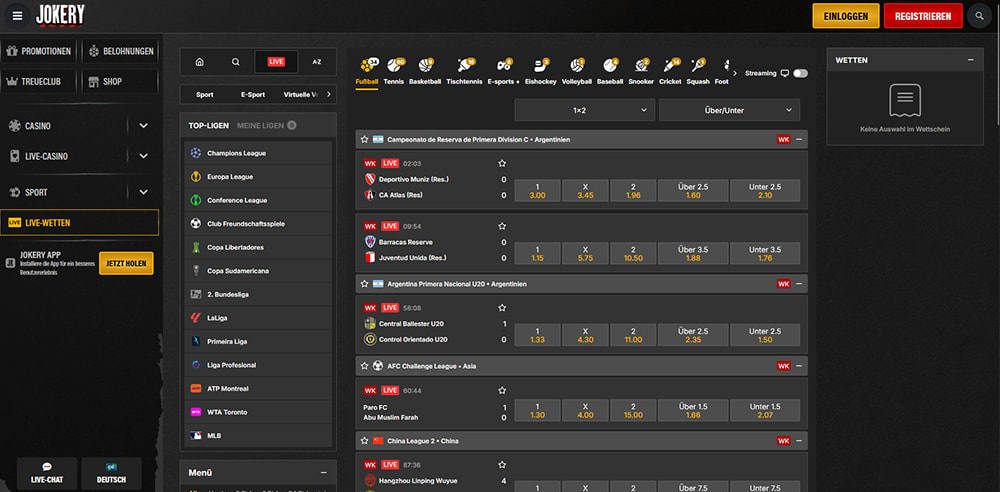Open Copa Libertadores in top leagues

coord(258,247)
